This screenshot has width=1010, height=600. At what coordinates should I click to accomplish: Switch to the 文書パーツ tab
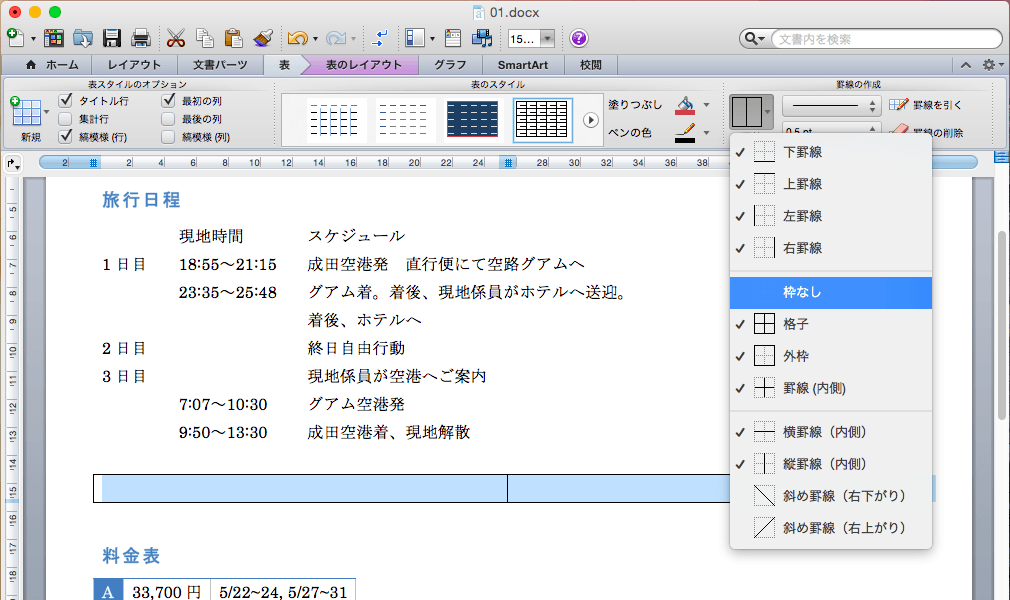pyautogui.click(x=220, y=64)
